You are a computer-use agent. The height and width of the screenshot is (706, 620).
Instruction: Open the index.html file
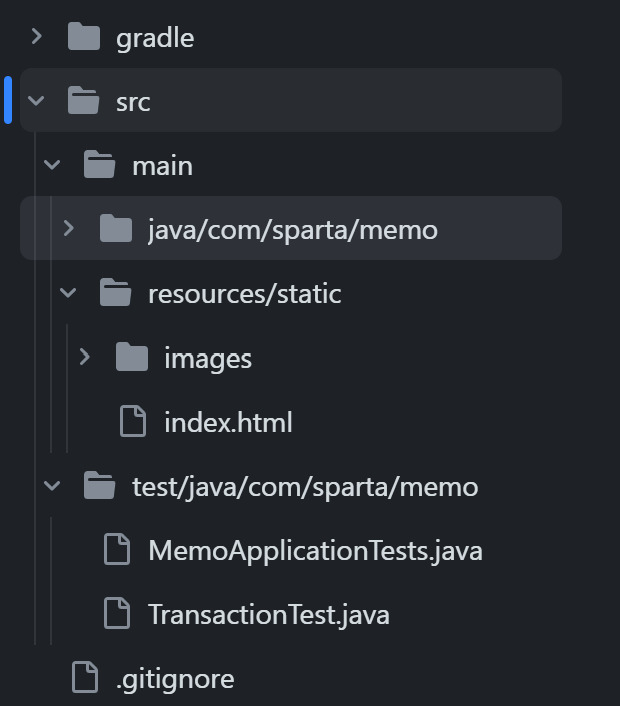point(228,422)
